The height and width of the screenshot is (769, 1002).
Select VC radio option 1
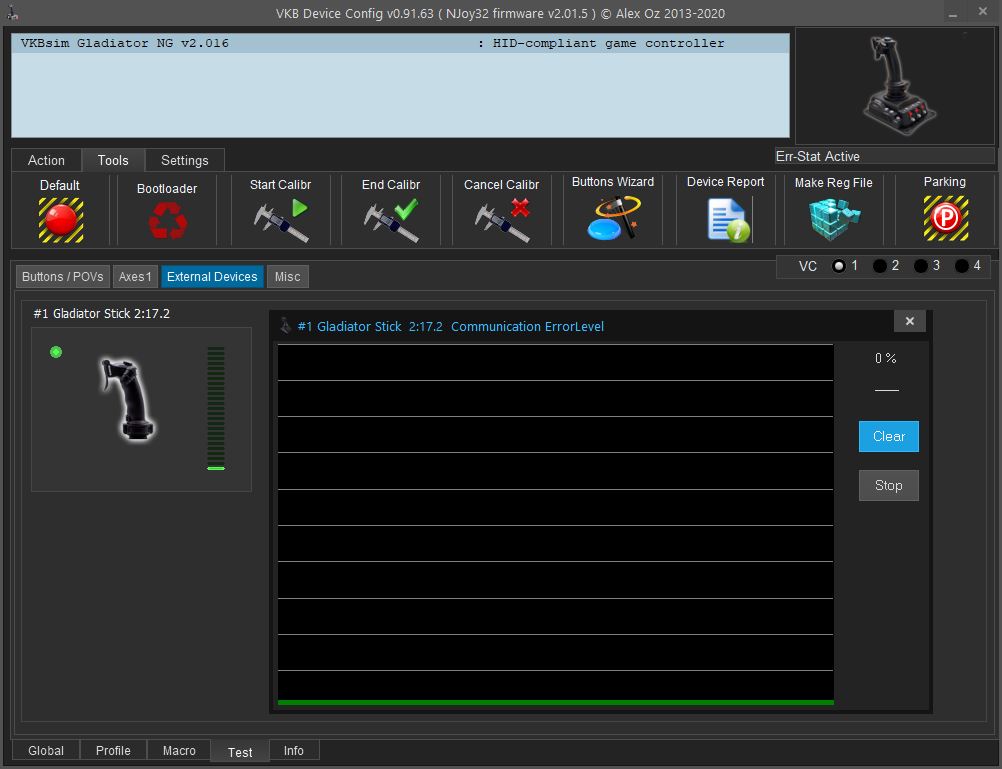pyautogui.click(x=839, y=266)
